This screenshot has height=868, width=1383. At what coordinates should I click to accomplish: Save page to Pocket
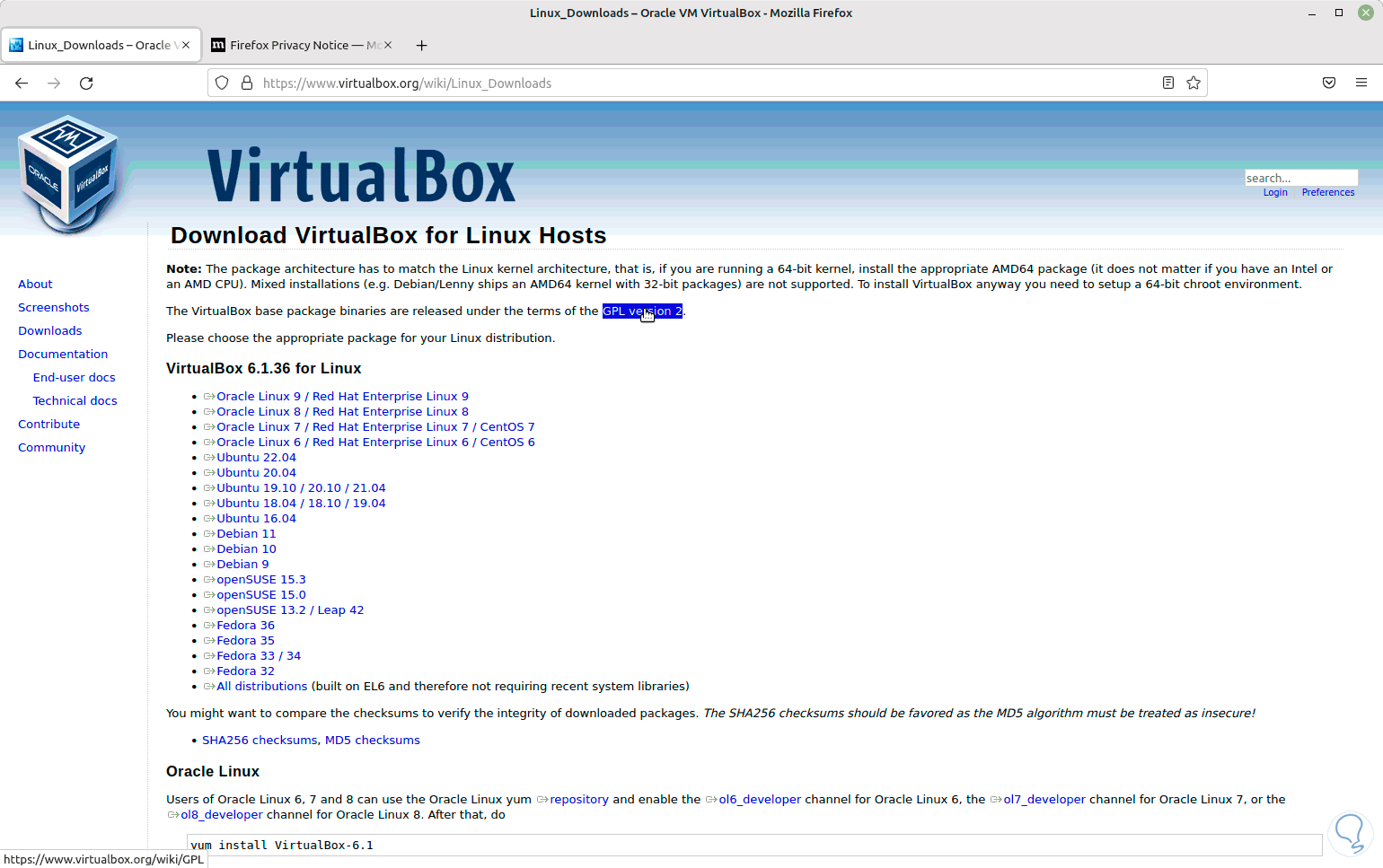pyautogui.click(x=1329, y=83)
